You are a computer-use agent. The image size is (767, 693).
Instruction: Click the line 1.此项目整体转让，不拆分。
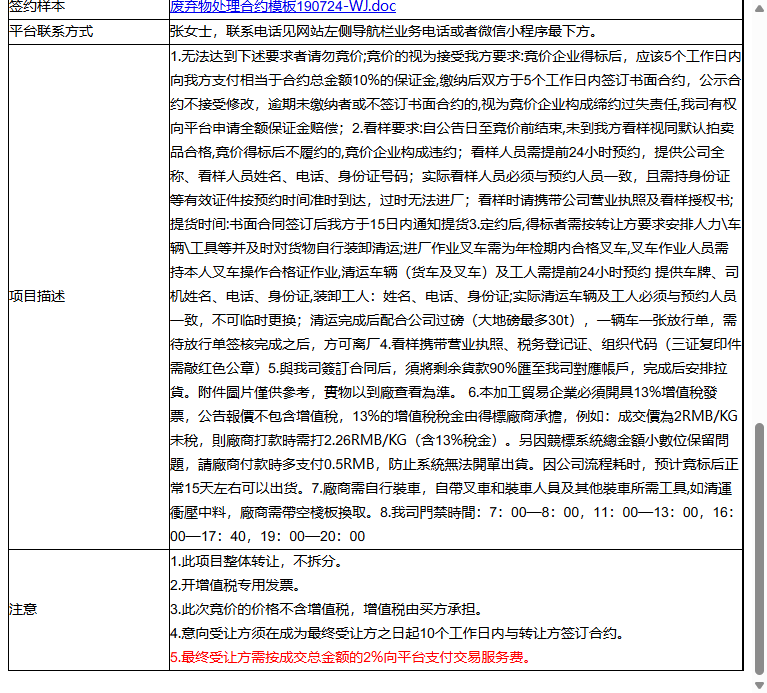[x=256, y=561]
